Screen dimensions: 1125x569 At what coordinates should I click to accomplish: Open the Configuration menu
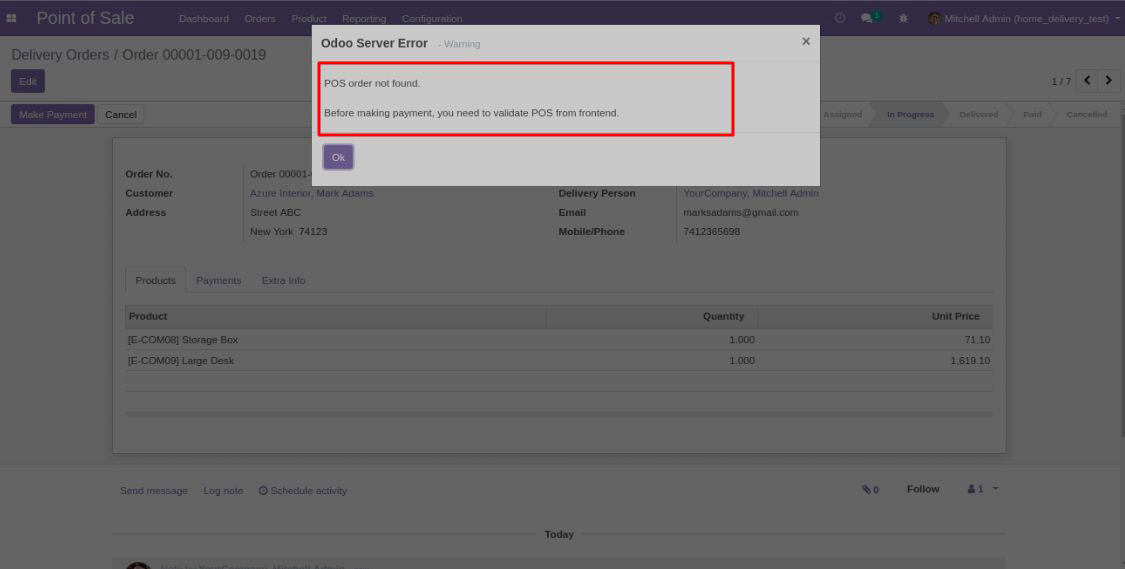[x=432, y=19]
